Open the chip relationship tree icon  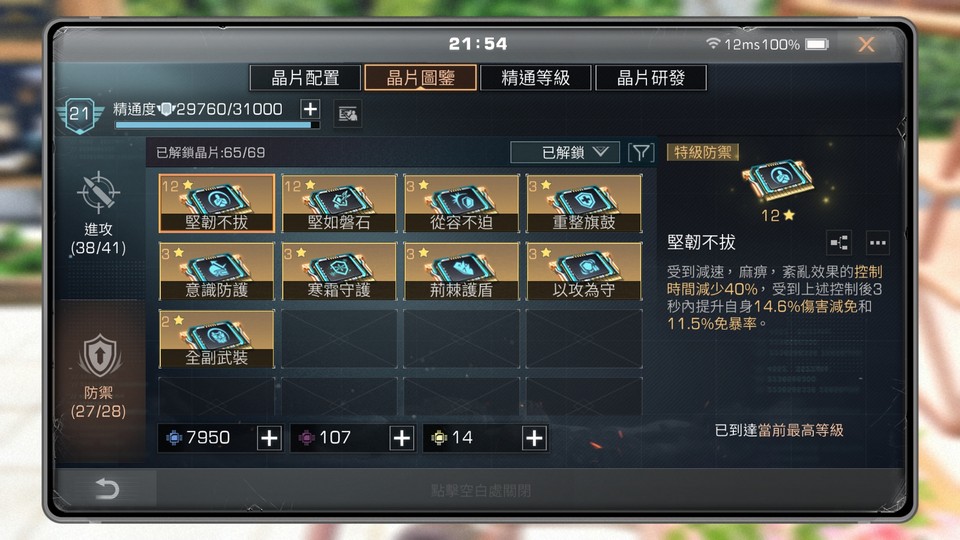839,242
